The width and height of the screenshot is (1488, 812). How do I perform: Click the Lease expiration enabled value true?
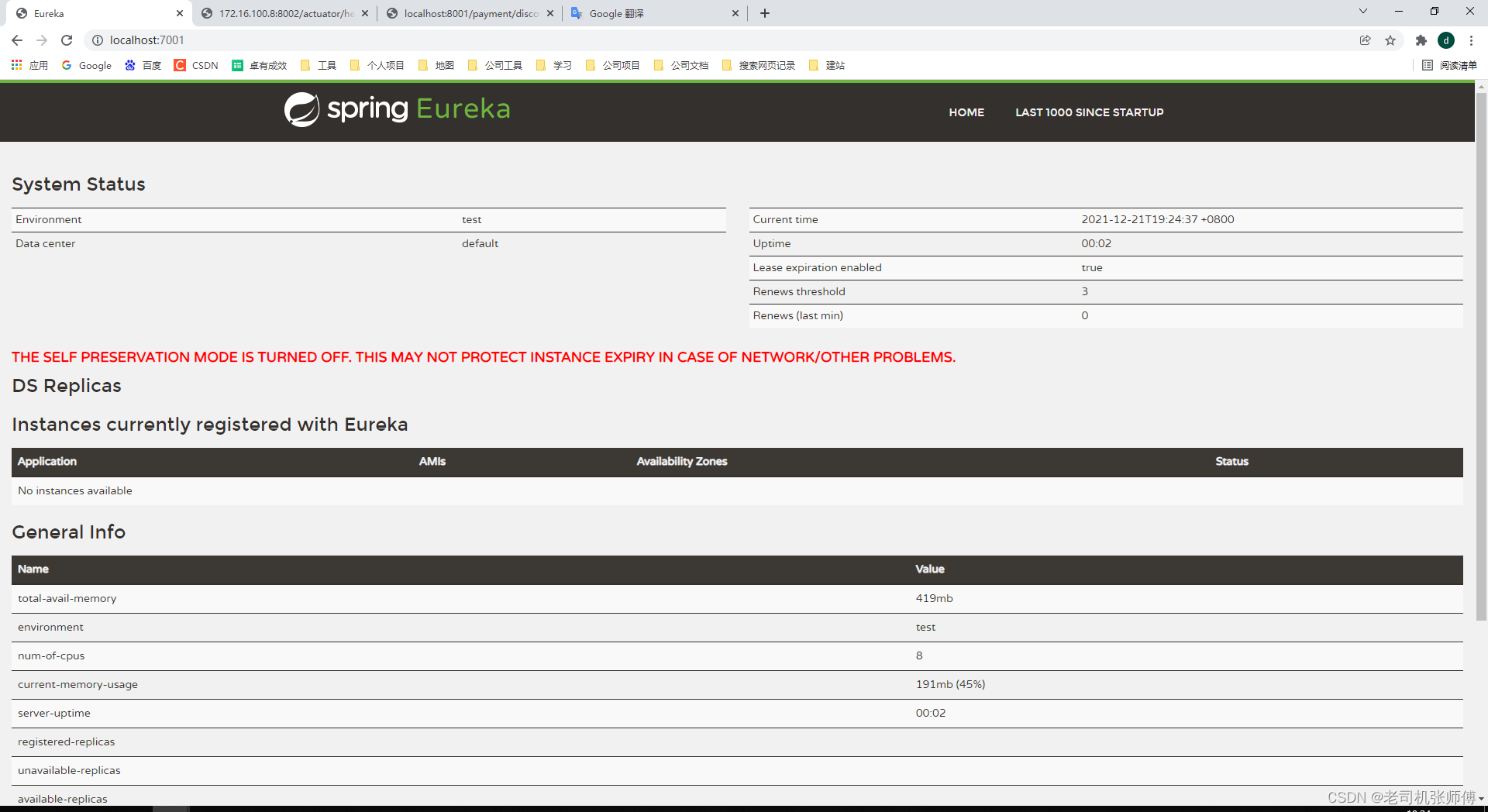click(x=1091, y=267)
